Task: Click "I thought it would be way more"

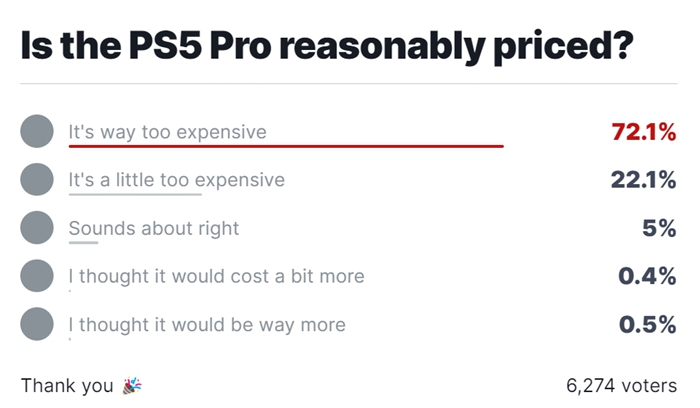Action: (x=207, y=324)
